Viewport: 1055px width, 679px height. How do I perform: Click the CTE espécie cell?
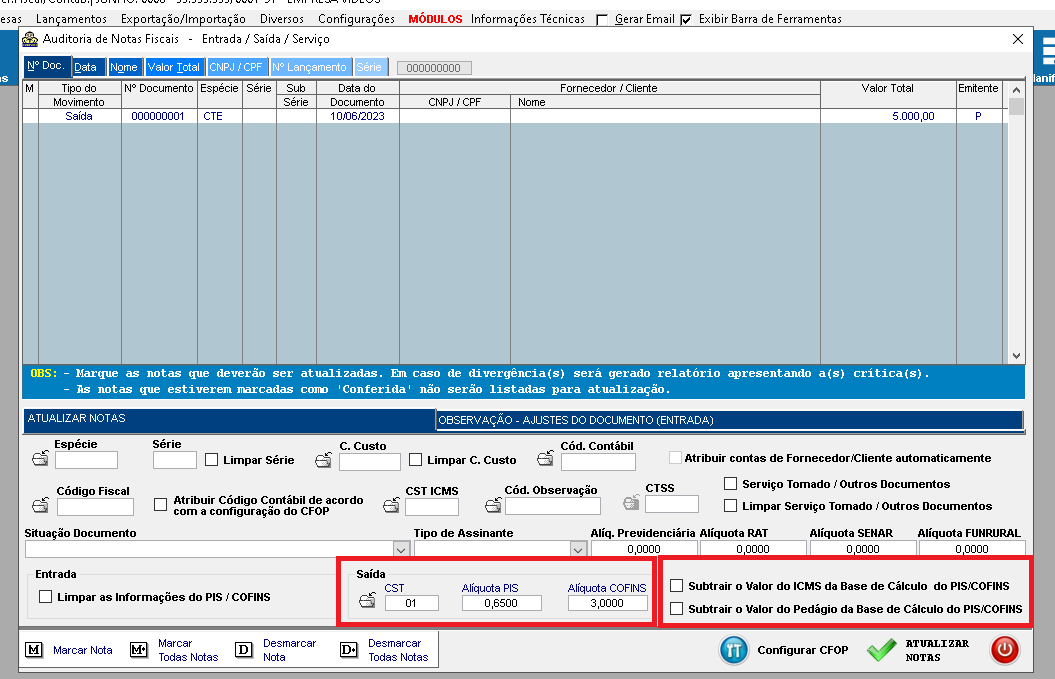pos(219,116)
